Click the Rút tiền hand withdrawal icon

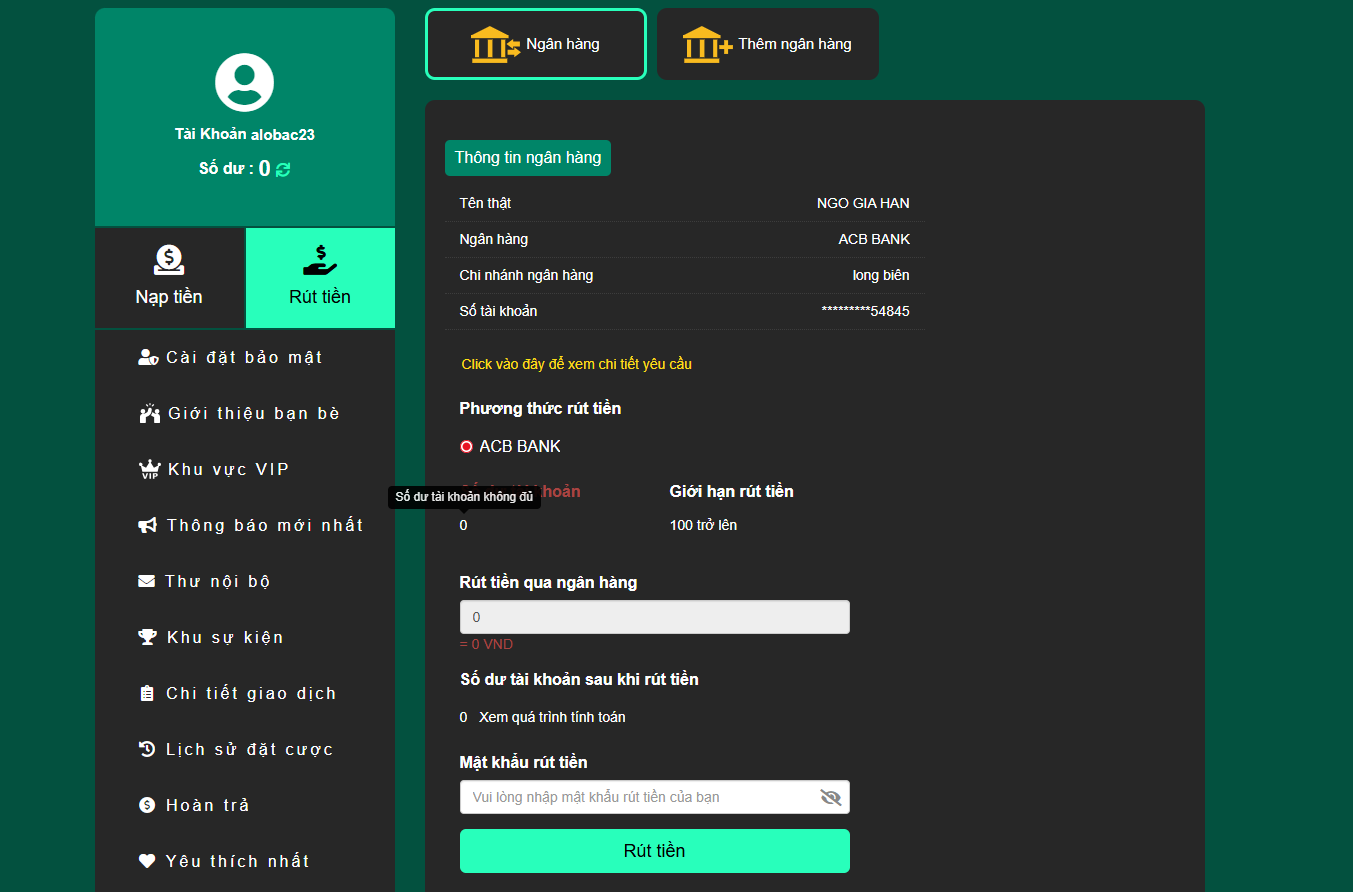pyautogui.click(x=319, y=259)
